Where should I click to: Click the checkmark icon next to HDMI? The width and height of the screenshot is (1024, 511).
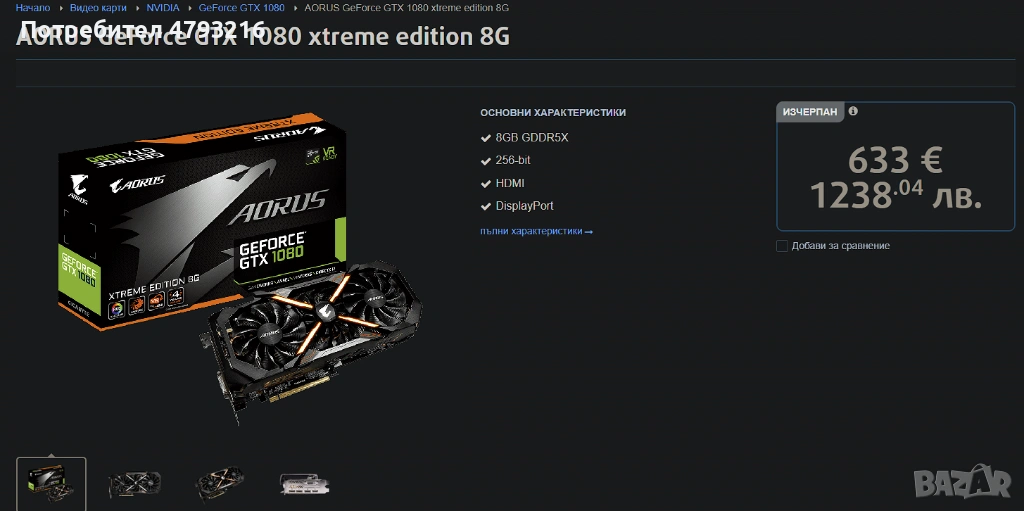[x=485, y=184]
